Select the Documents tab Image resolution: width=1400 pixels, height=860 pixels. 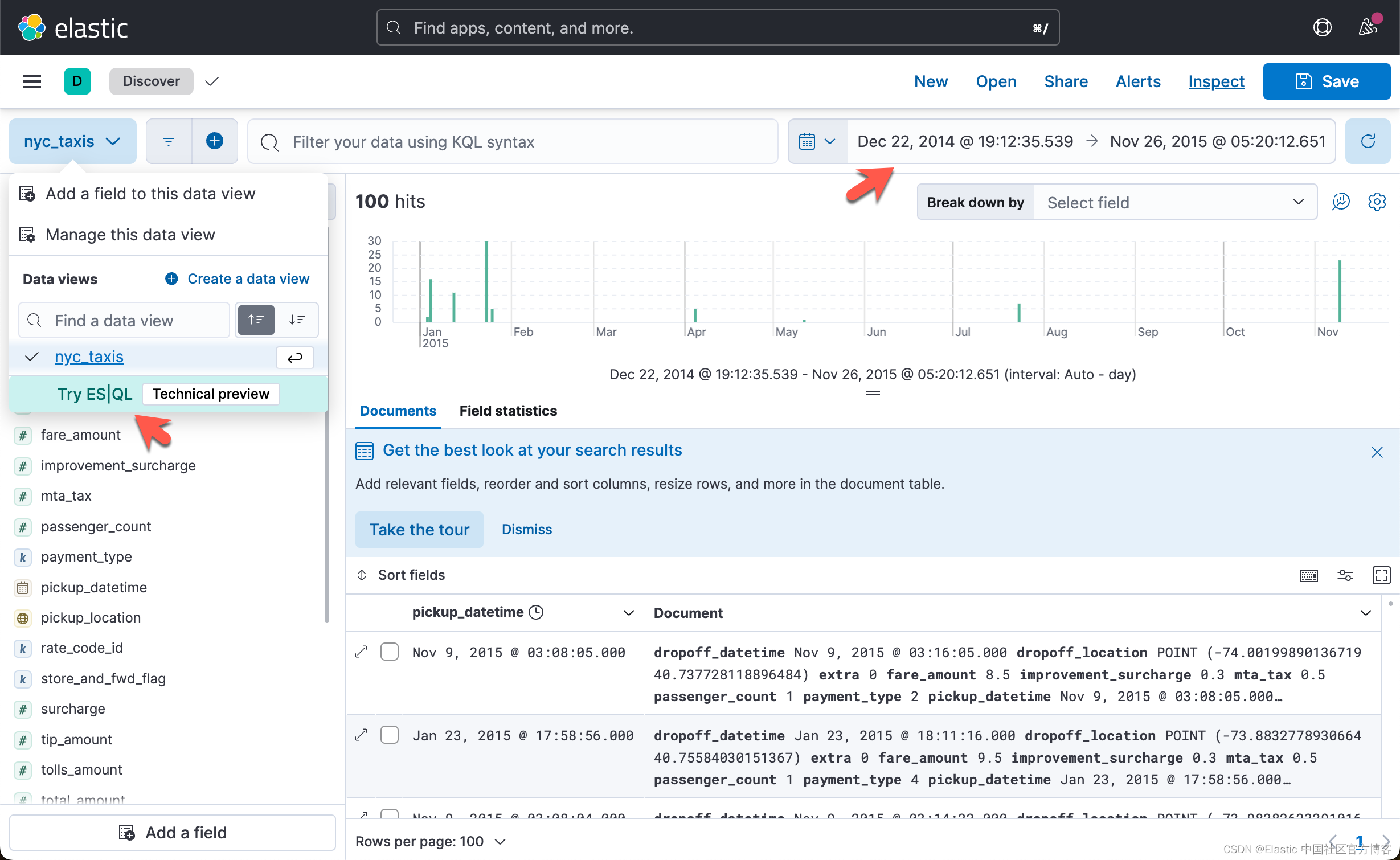tap(398, 411)
